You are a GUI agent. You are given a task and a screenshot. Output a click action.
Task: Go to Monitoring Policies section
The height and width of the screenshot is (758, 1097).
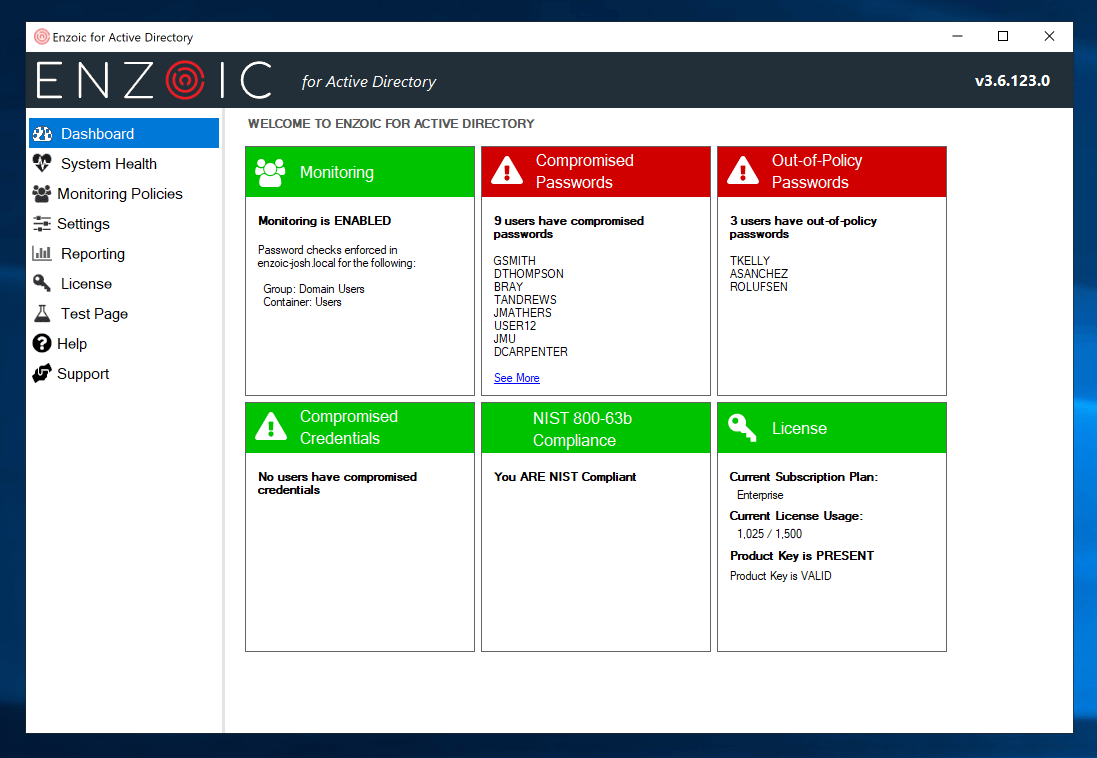(x=119, y=194)
